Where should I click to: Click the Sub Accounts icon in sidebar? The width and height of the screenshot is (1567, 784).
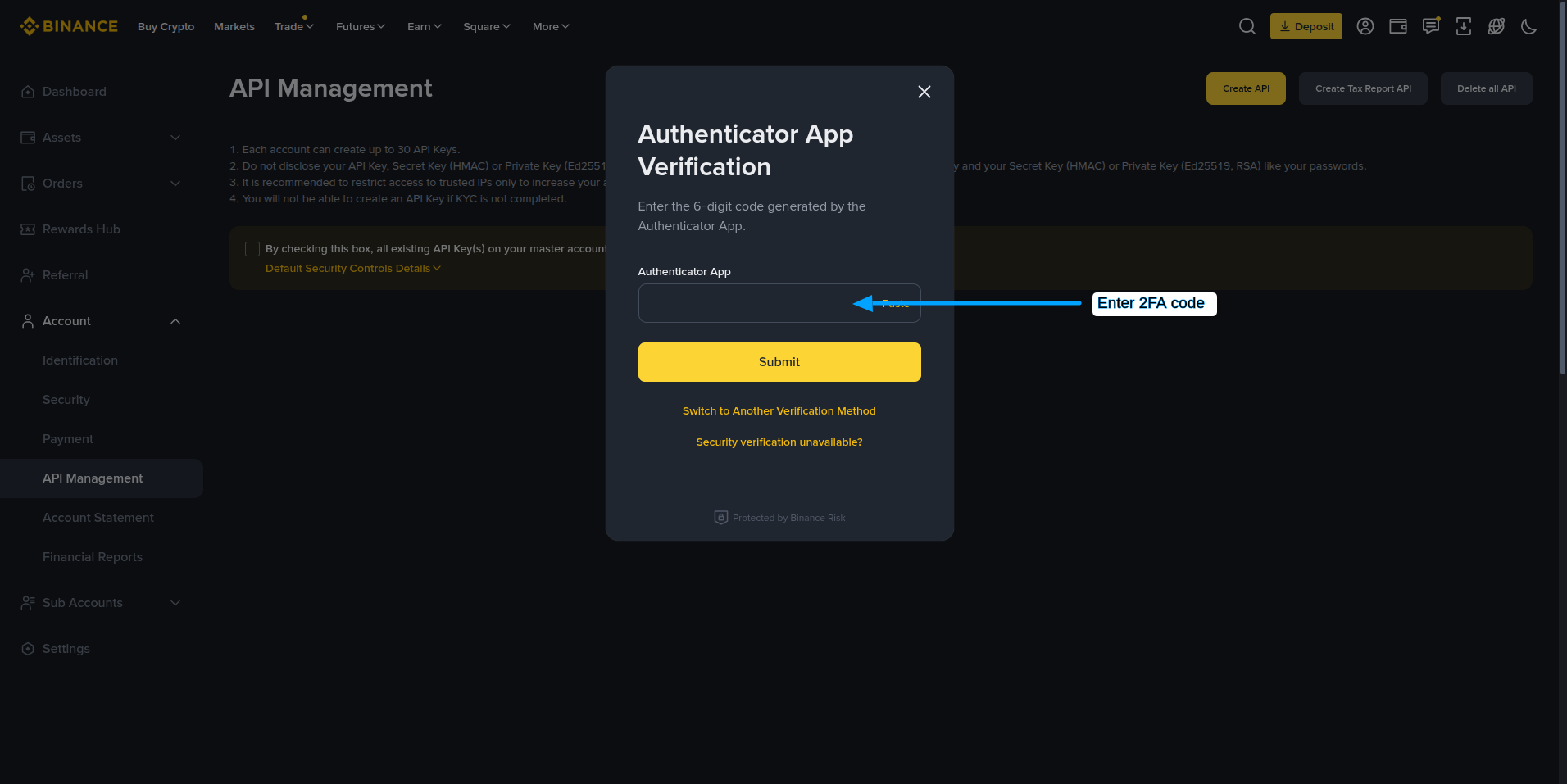point(28,603)
